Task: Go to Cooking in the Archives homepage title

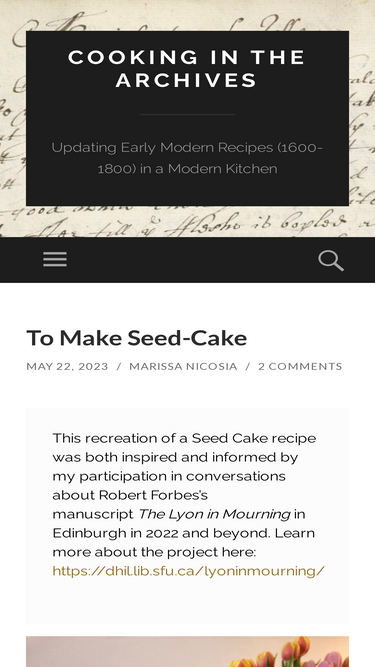Action: click(x=187, y=68)
